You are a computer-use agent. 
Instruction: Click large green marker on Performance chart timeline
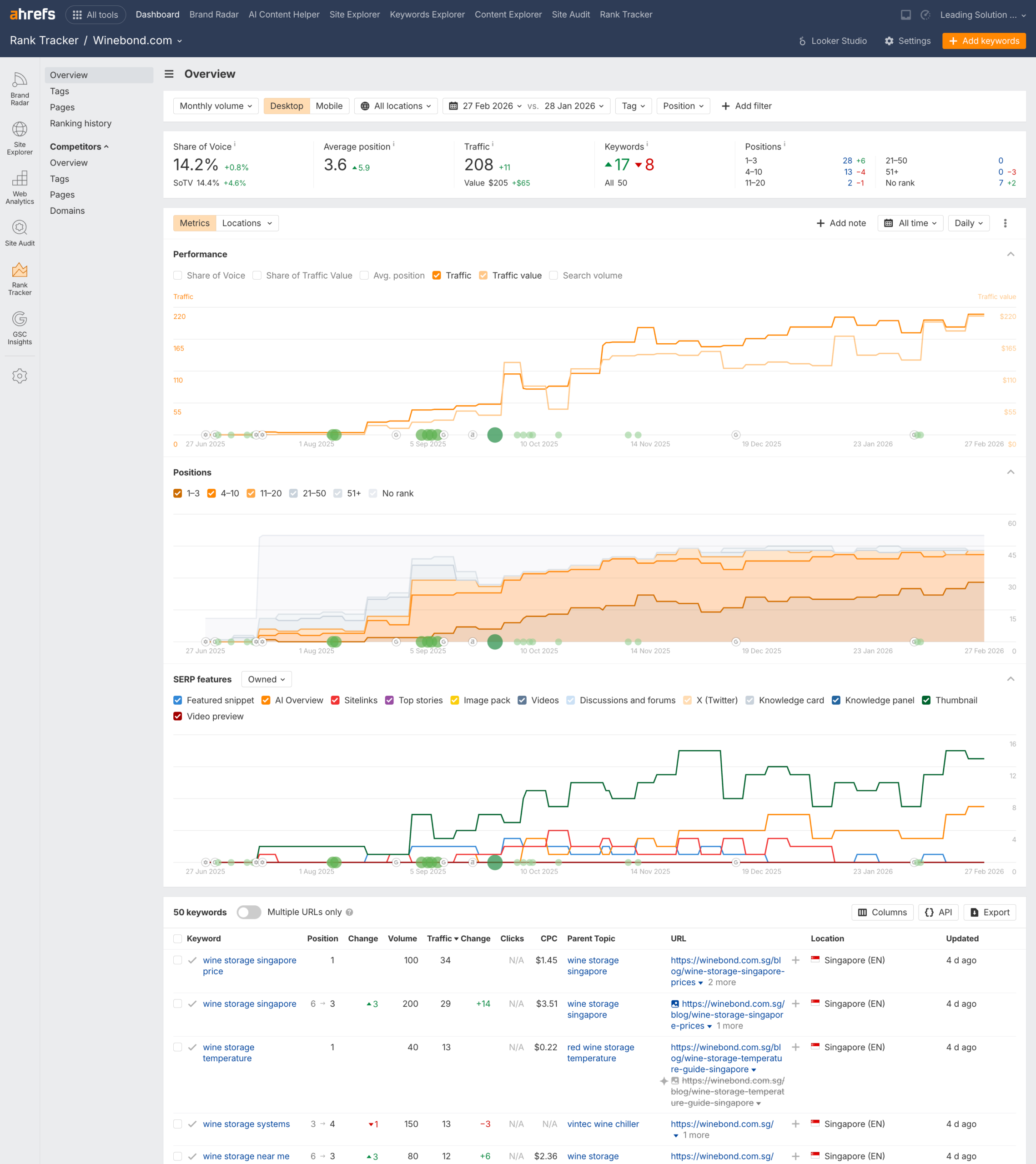[x=495, y=435]
